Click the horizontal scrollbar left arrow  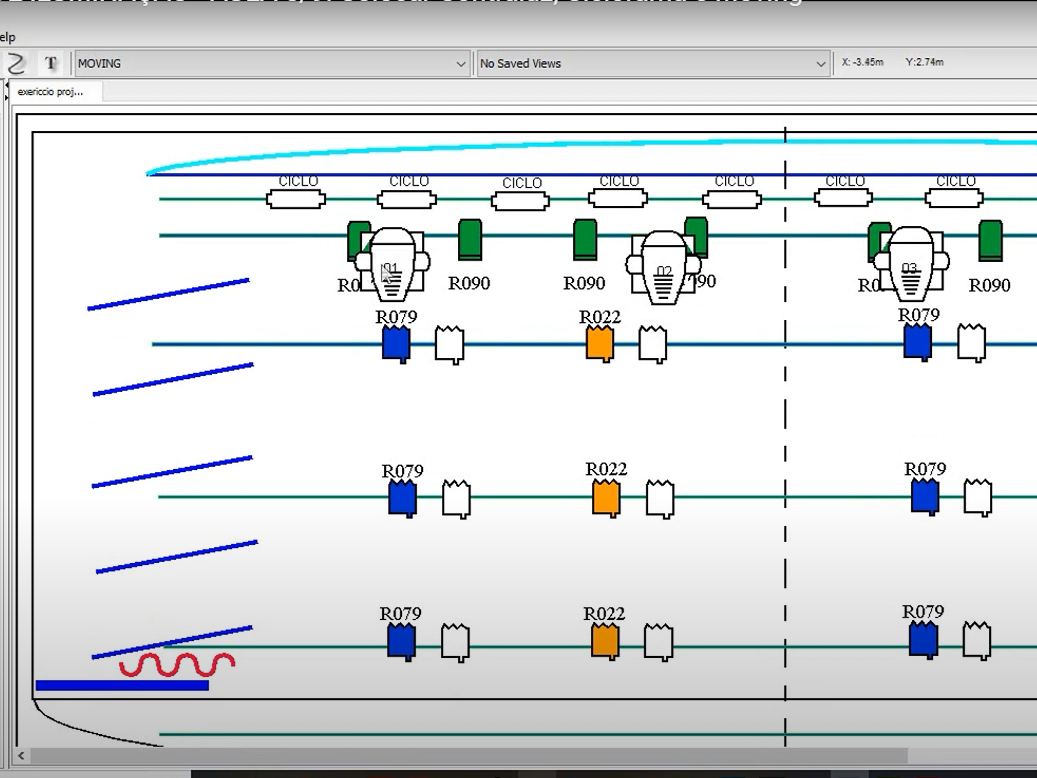click(x=20, y=756)
